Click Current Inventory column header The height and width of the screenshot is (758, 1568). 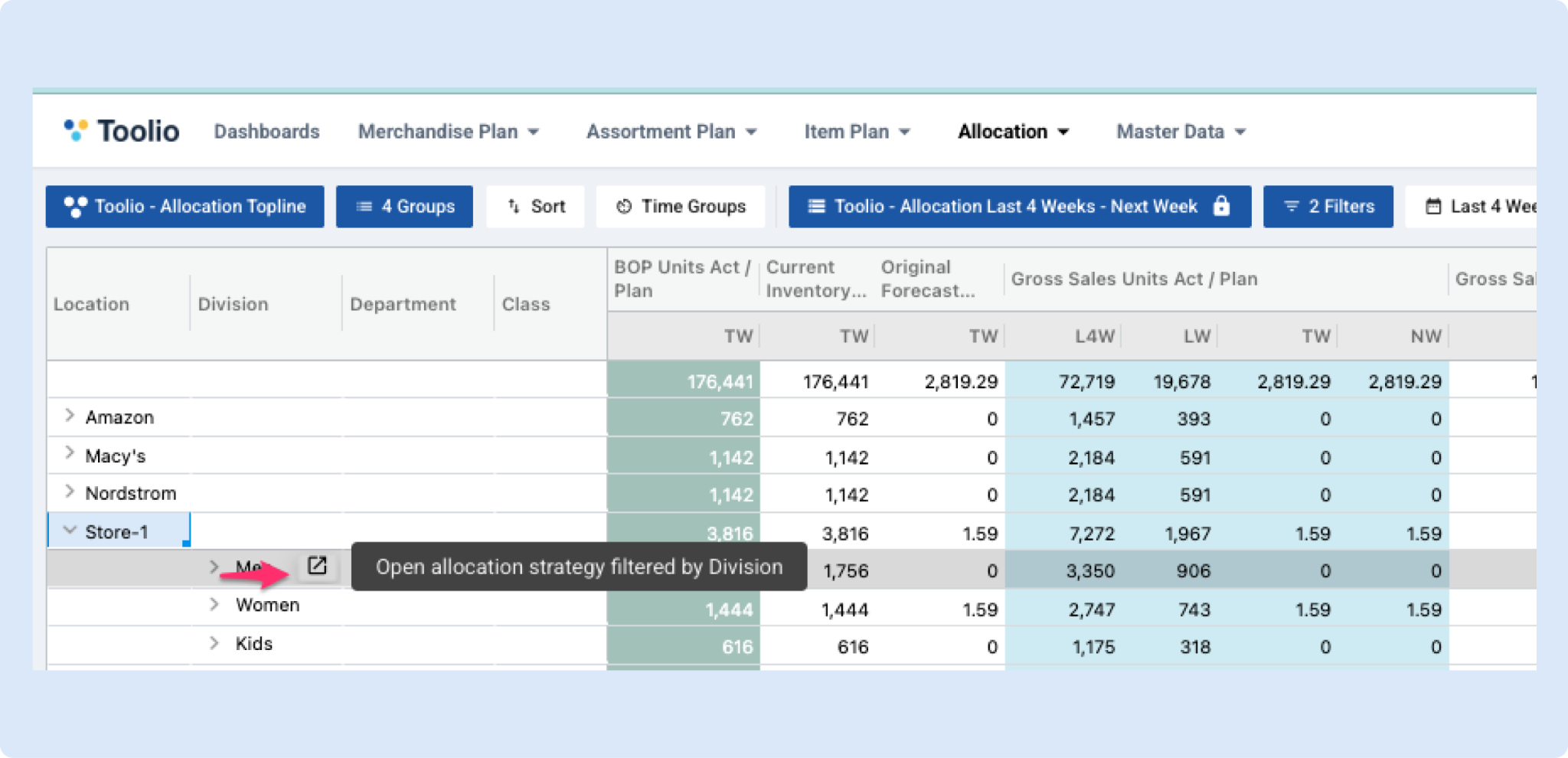click(x=816, y=279)
